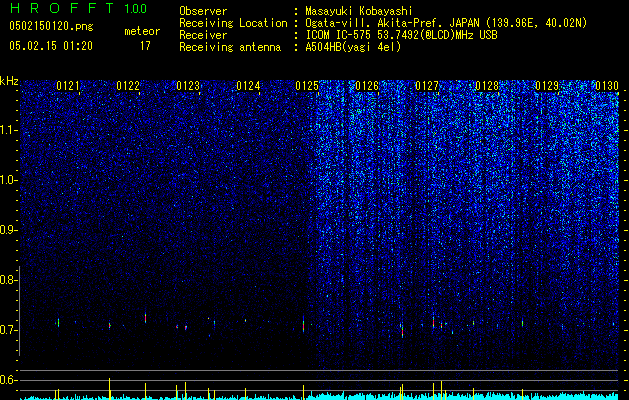Select the antenna value A504HB(yagi 4el)
This screenshot has height=400, width=629.
click(353, 47)
